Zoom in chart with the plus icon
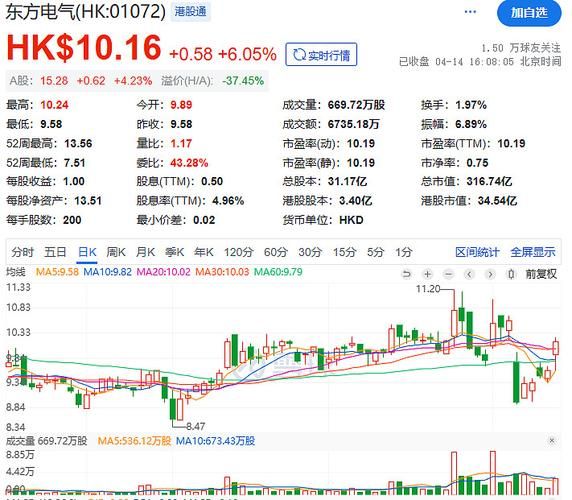This screenshot has height=500, width=572. coord(428,274)
